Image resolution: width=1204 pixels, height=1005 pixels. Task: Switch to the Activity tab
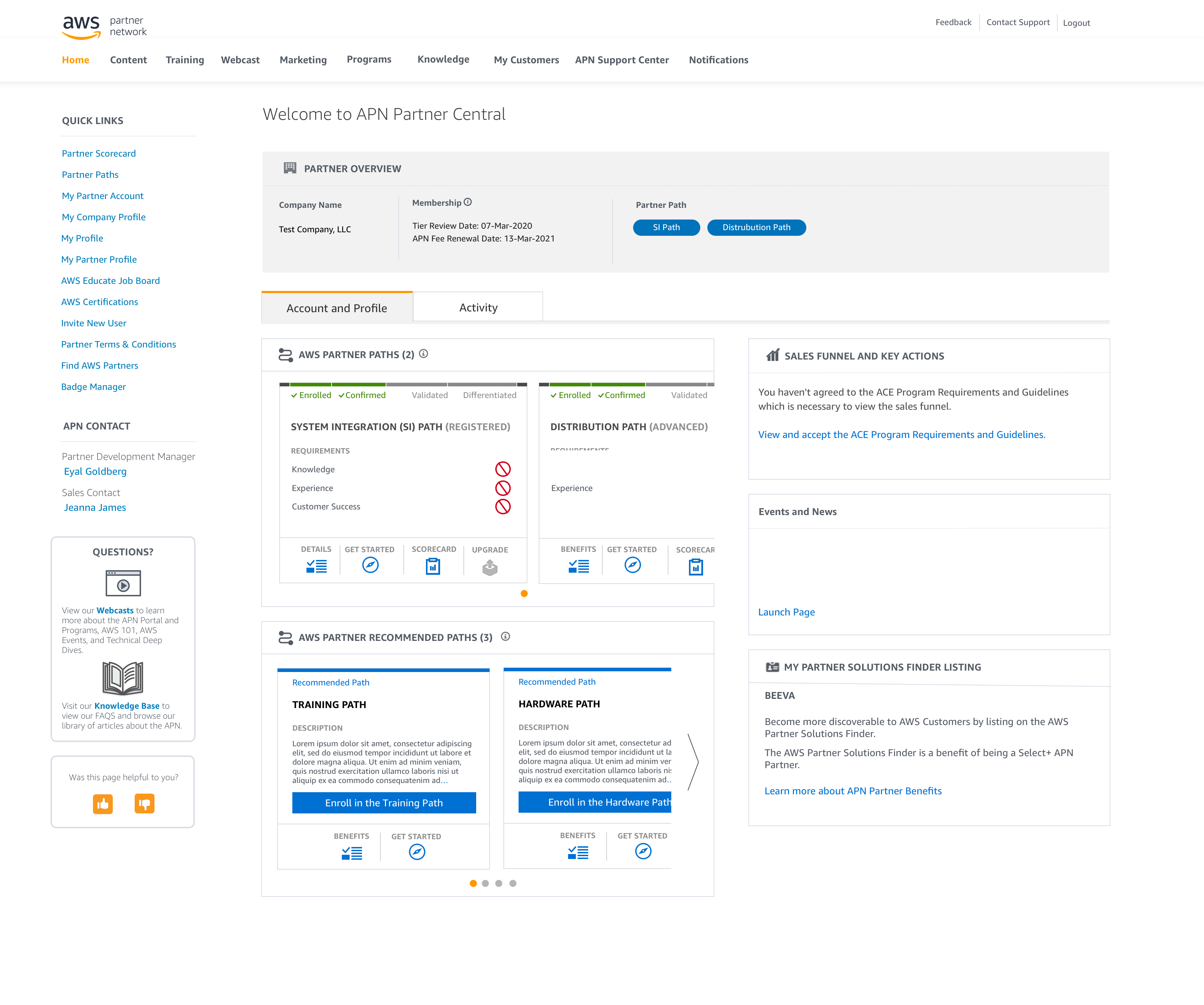(x=478, y=308)
